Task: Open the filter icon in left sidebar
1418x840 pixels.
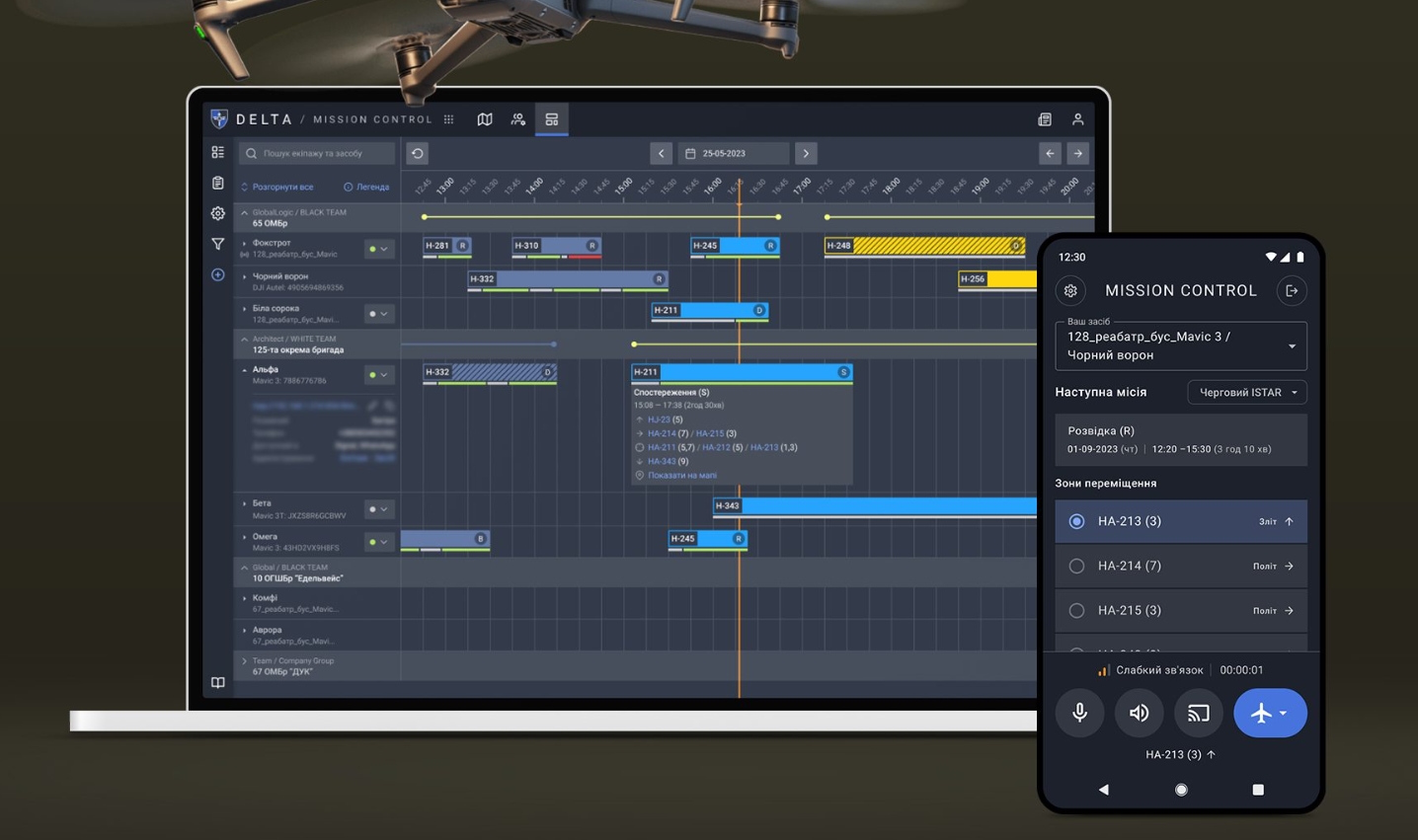Action: tap(218, 244)
